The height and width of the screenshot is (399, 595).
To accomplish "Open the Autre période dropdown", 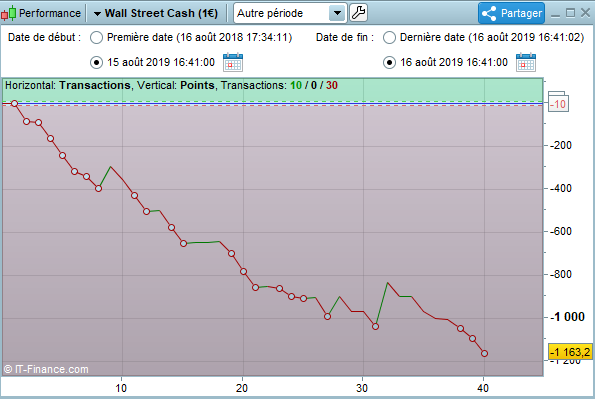I will coord(290,13).
